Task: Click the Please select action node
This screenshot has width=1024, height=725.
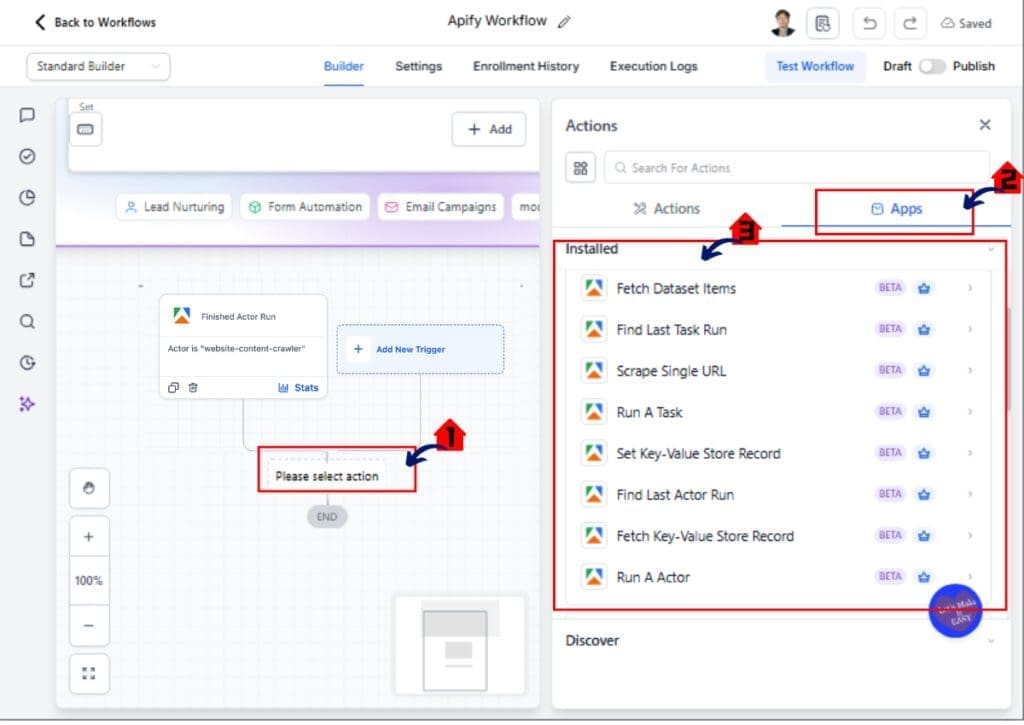Action: (x=327, y=476)
